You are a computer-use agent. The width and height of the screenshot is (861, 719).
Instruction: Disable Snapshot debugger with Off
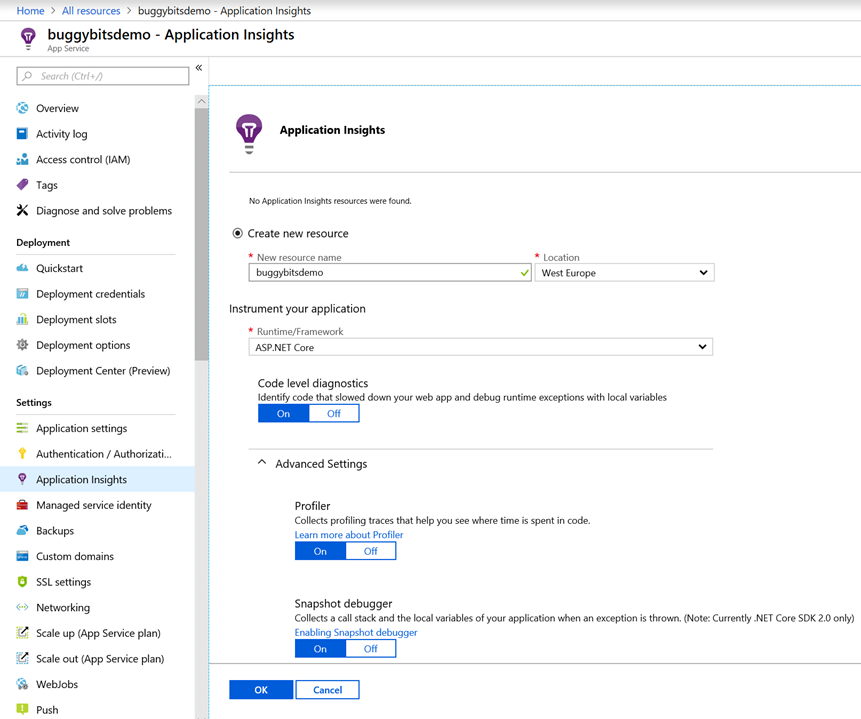(371, 649)
